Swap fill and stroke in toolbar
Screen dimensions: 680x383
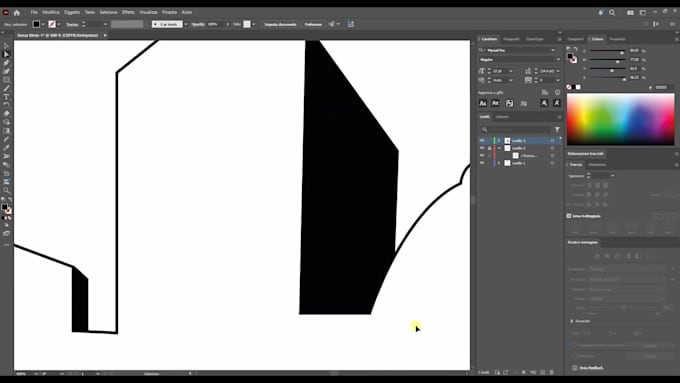tap(10, 199)
